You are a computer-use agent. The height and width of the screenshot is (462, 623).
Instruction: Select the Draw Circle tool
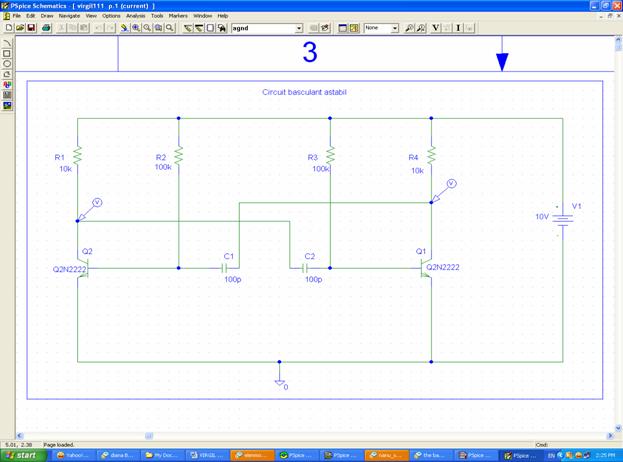coord(8,64)
